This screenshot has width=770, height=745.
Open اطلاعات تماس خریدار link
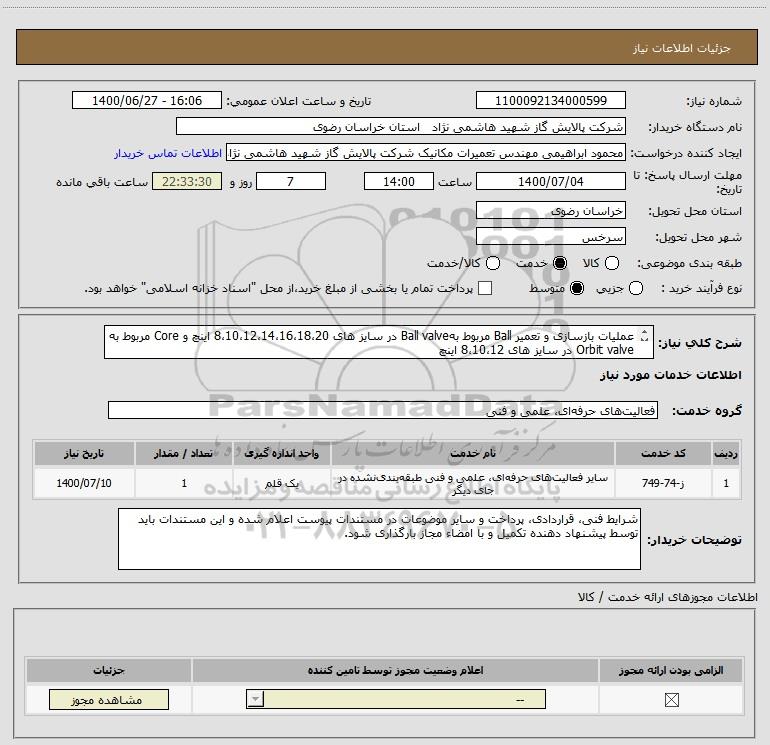click(x=168, y=153)
